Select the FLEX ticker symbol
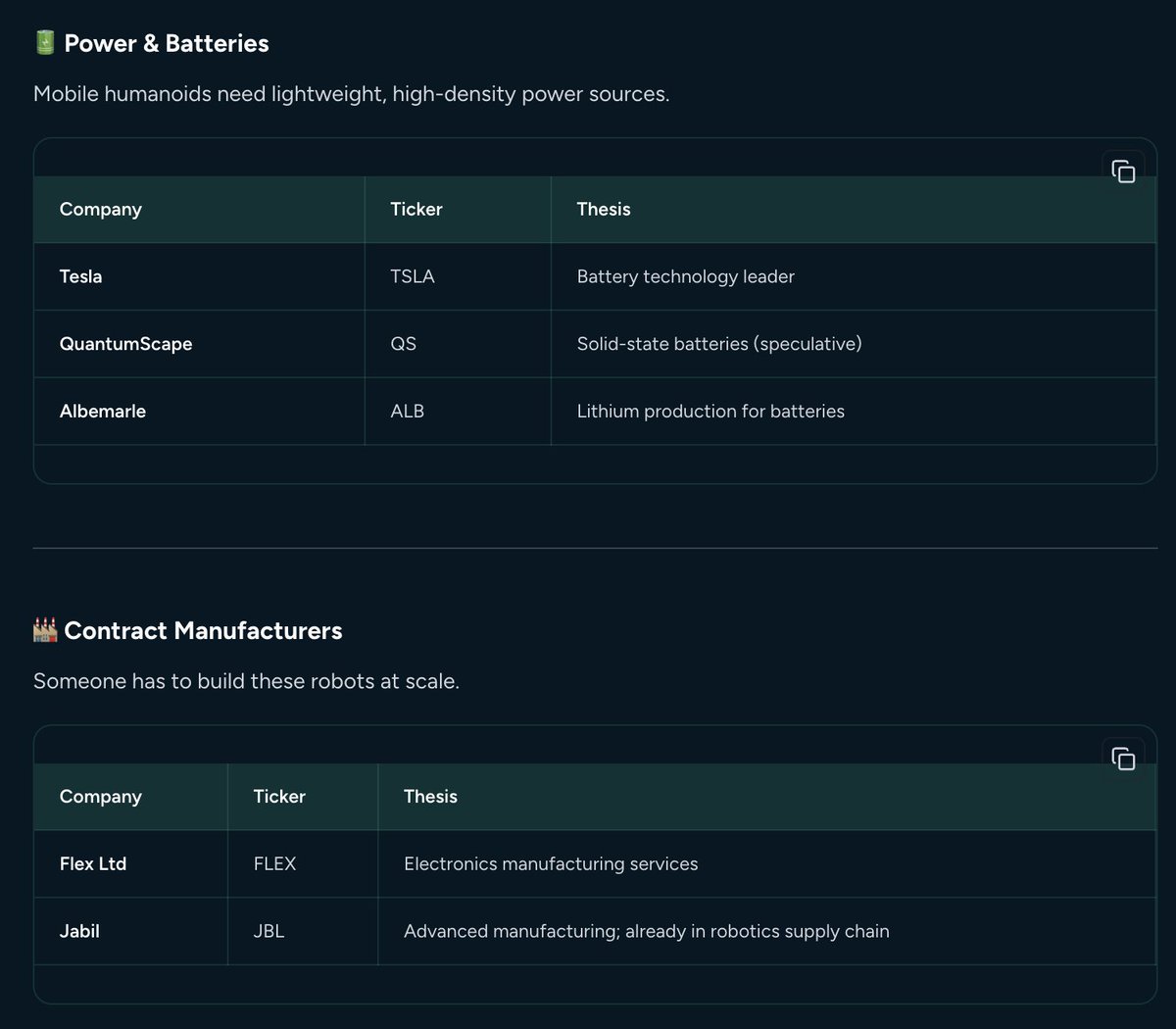The image size is (1176, 1029). click(274, 863)
